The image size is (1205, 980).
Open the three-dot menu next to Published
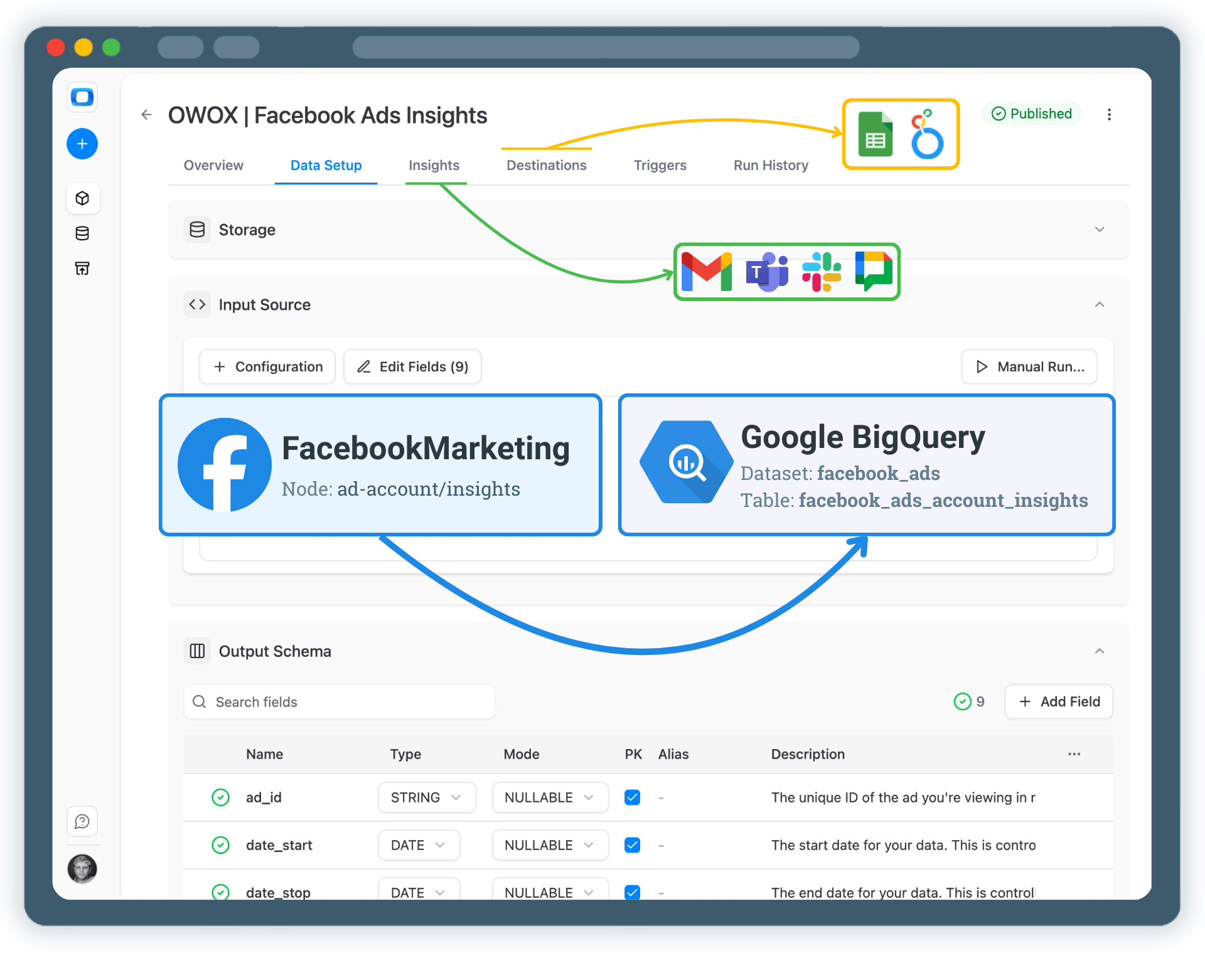click(1109, 114)
